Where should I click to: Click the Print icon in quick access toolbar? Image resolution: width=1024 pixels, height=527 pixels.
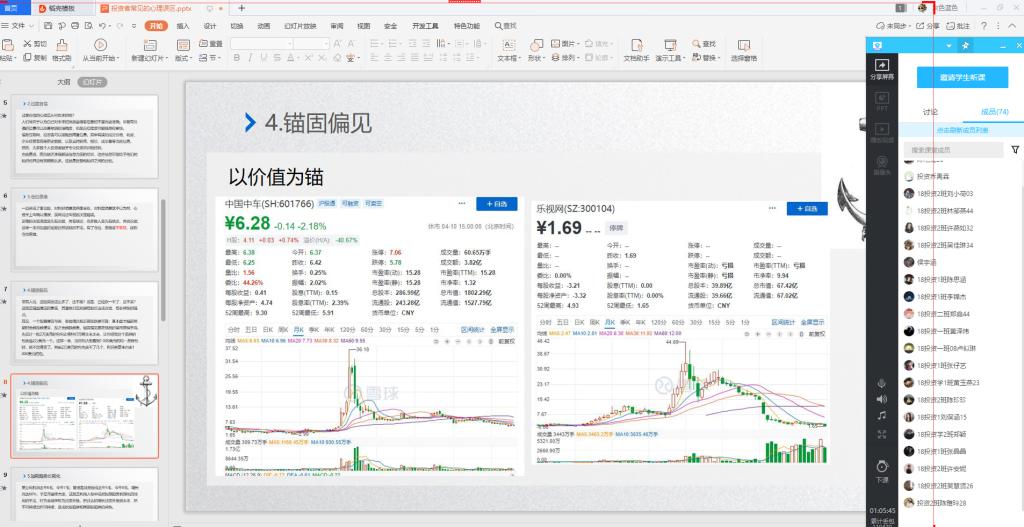[75, 25]
